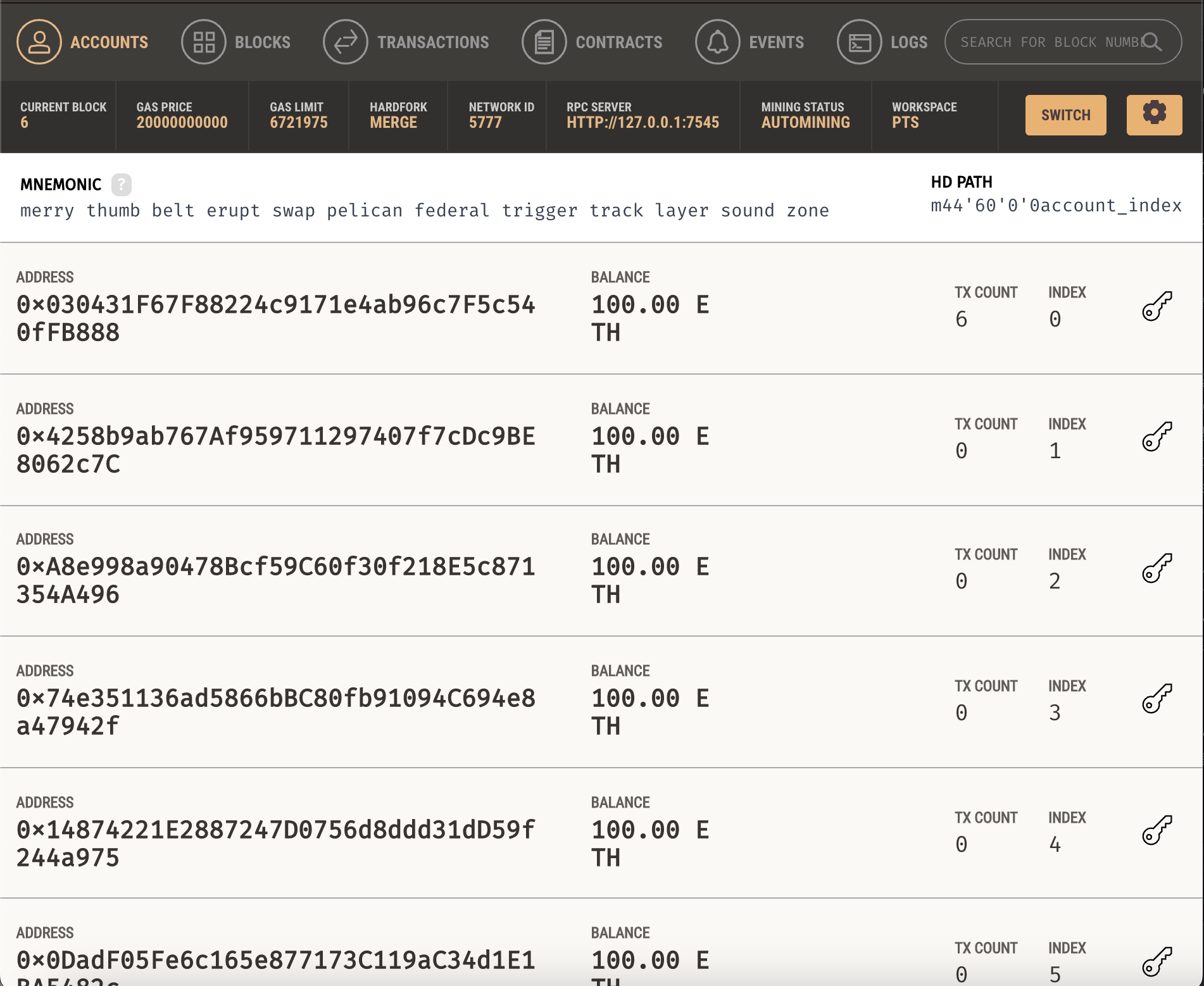Screen dimensions: 1204x986
Task: Show private key for index 1 account
Action: [1157, 437]
